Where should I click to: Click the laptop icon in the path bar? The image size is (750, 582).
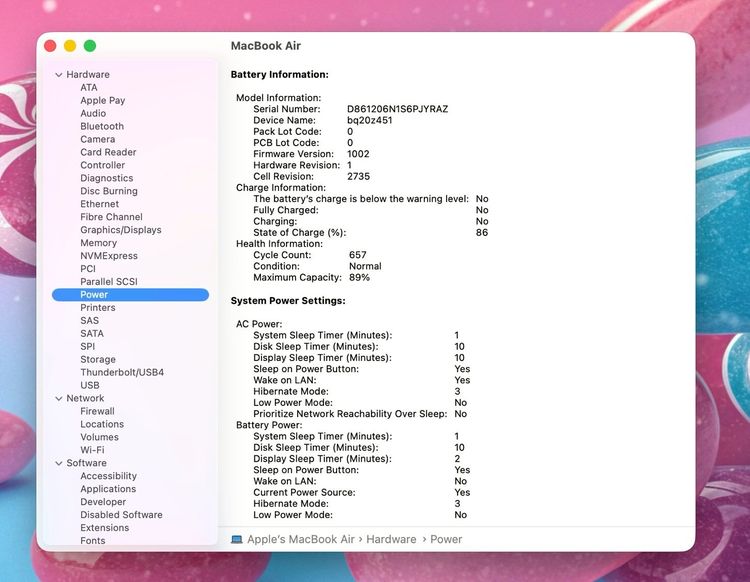(237, 539)
